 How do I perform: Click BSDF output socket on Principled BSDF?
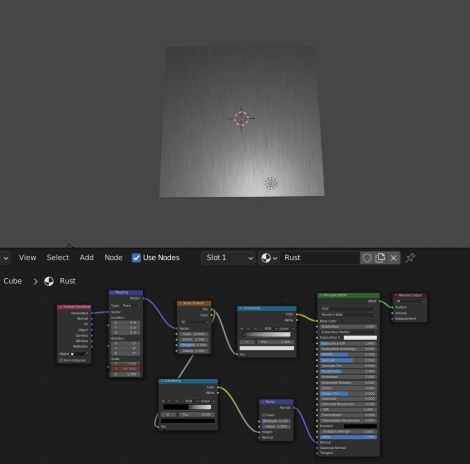(380, 301)
